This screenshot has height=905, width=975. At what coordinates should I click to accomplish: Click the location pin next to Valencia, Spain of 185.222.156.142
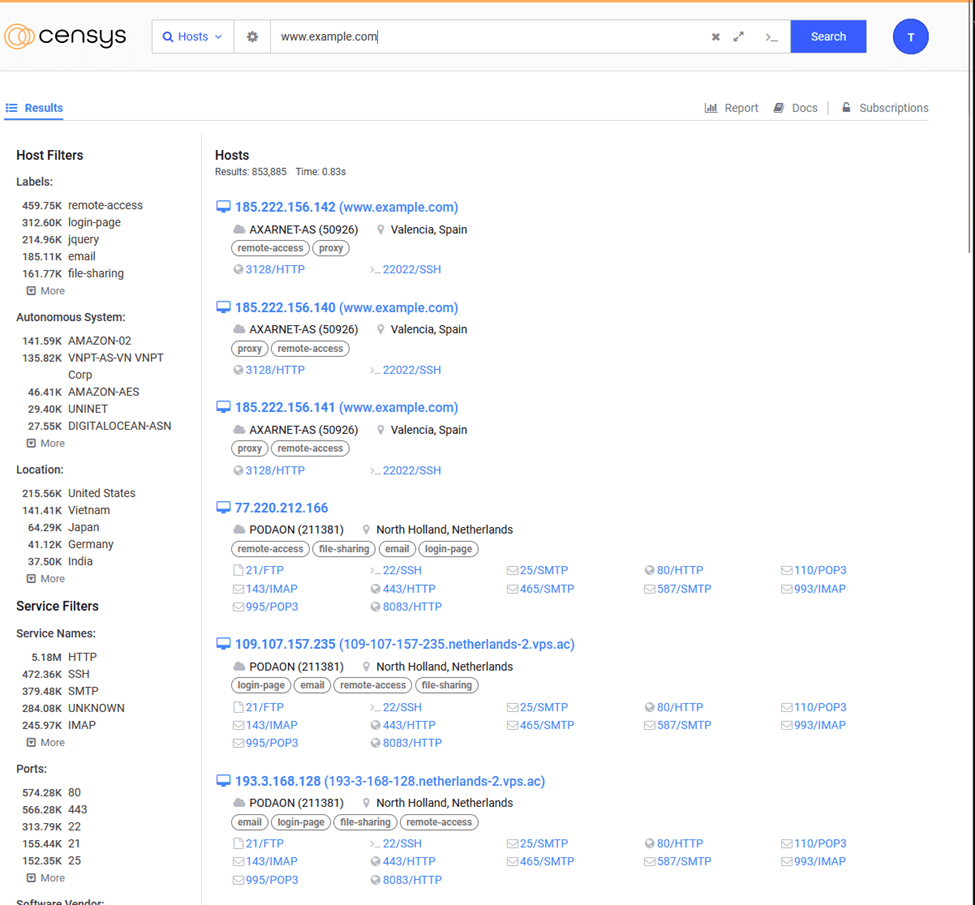pyautogui.click(x=381, y=230)
